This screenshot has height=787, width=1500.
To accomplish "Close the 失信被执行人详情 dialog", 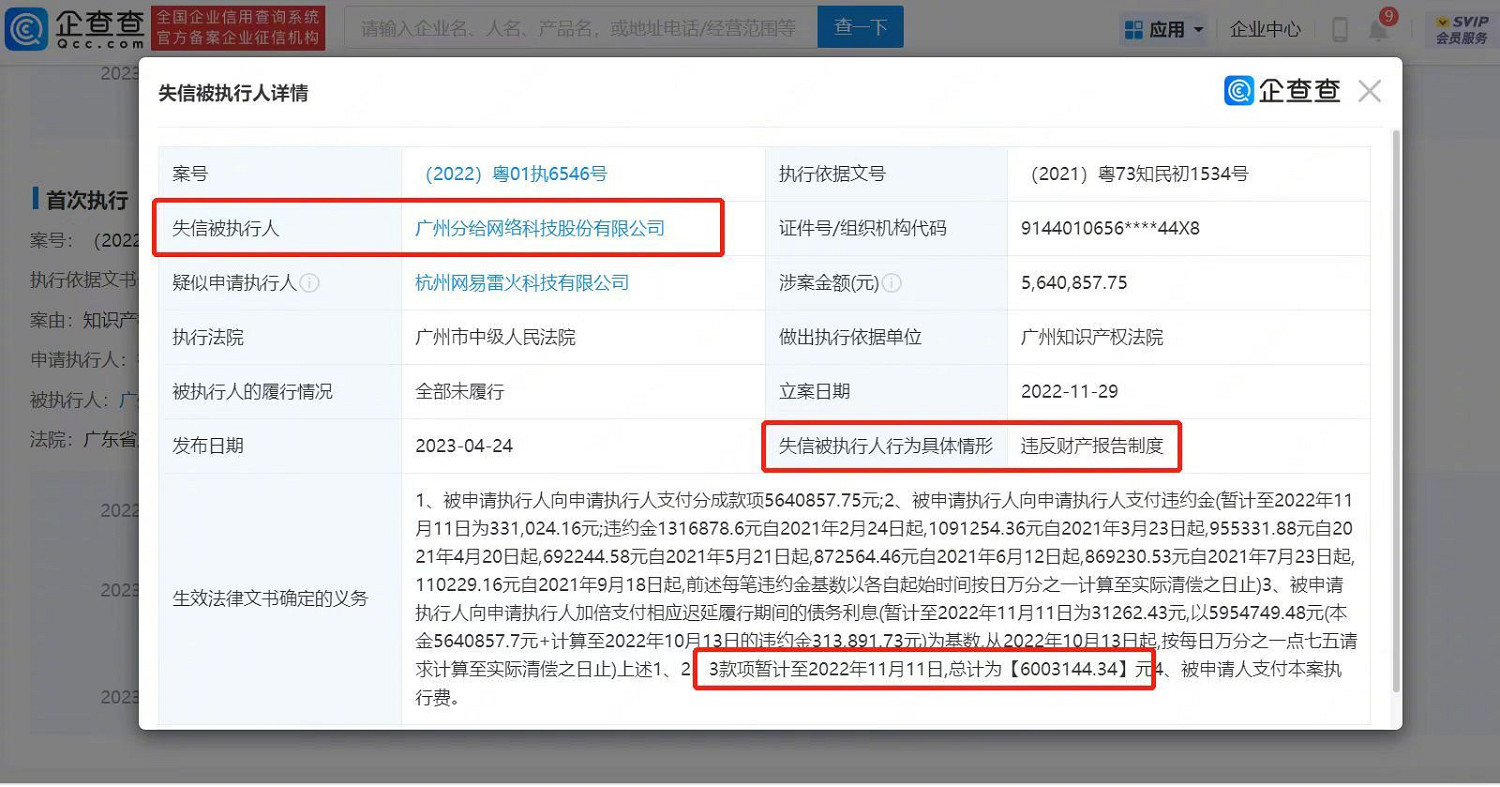I will pyautogui.click(x=1369, y=92).
